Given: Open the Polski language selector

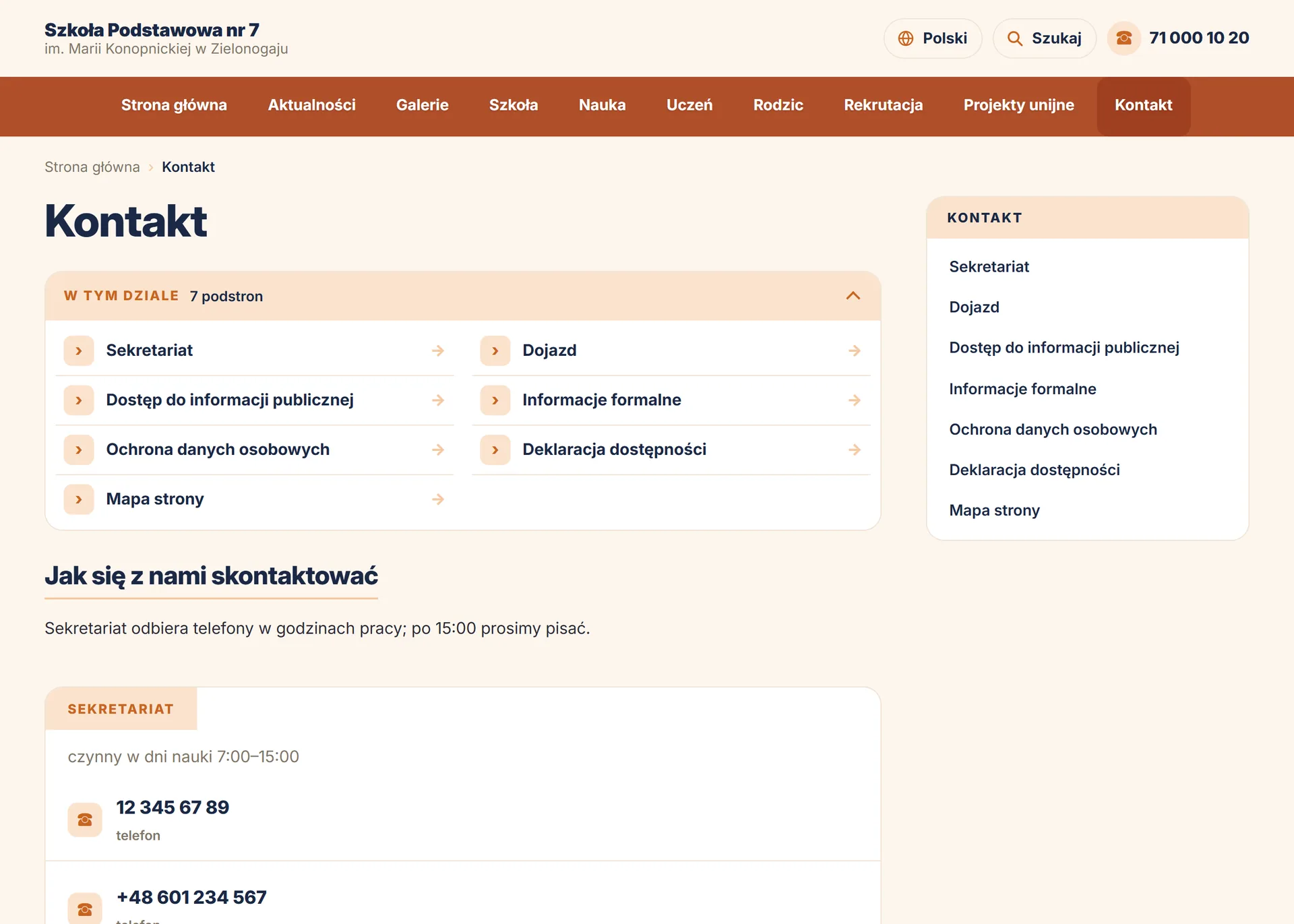Looking at the screenshot, I should pyautogui.click(x=933, y=38).
